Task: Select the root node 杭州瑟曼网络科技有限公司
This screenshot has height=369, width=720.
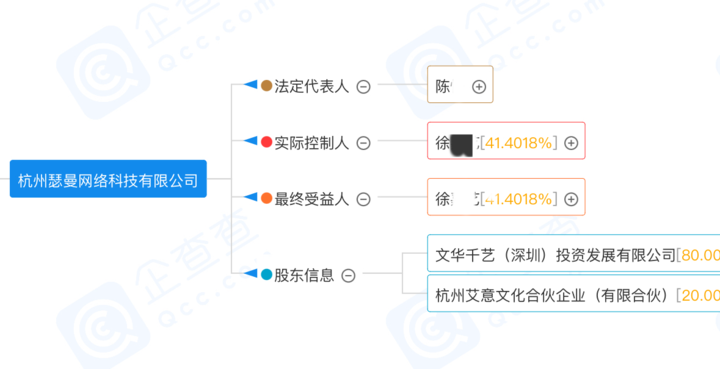Action: (x=108, y=179)
